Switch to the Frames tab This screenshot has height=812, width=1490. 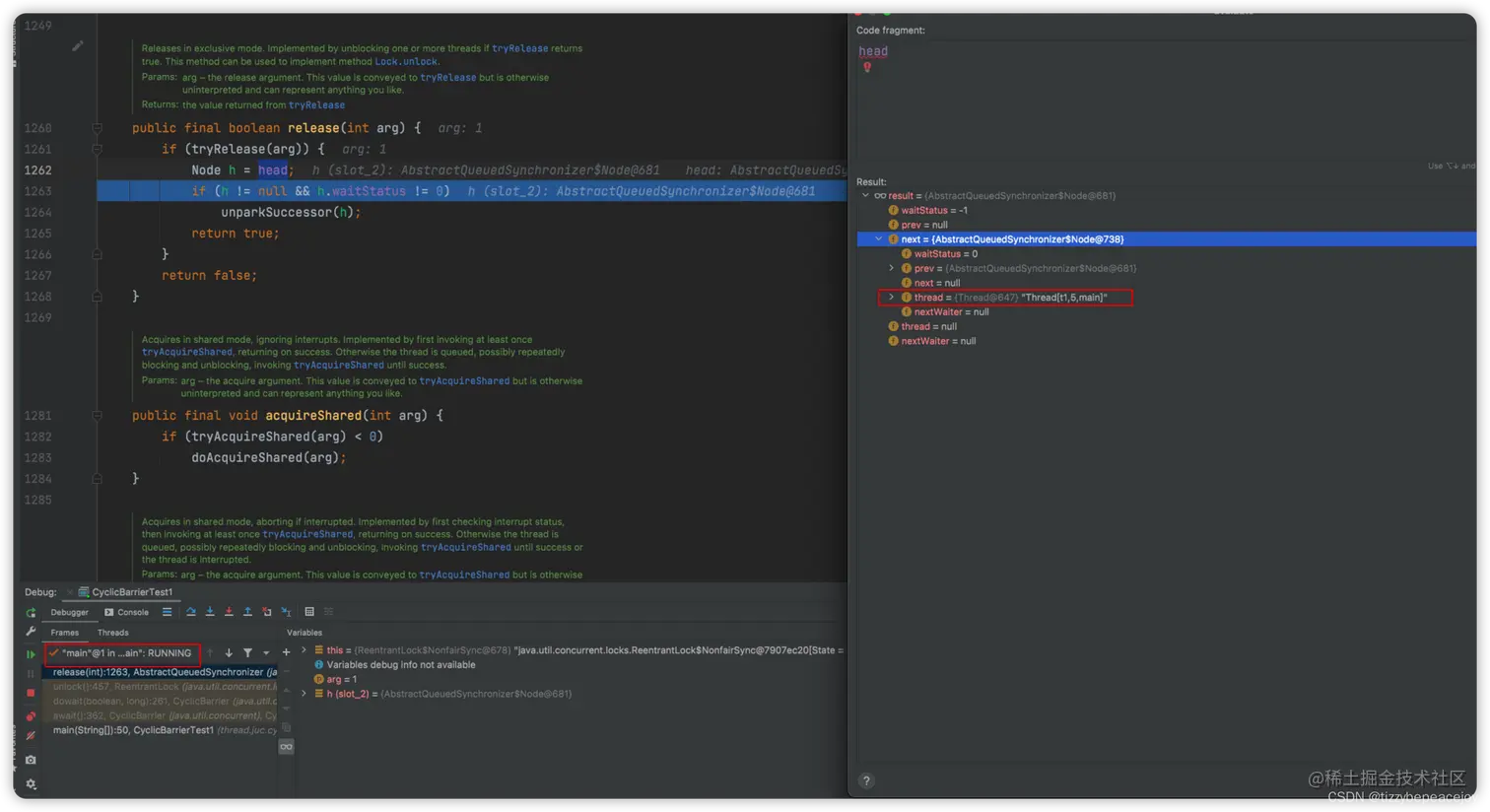pos(65,633)
